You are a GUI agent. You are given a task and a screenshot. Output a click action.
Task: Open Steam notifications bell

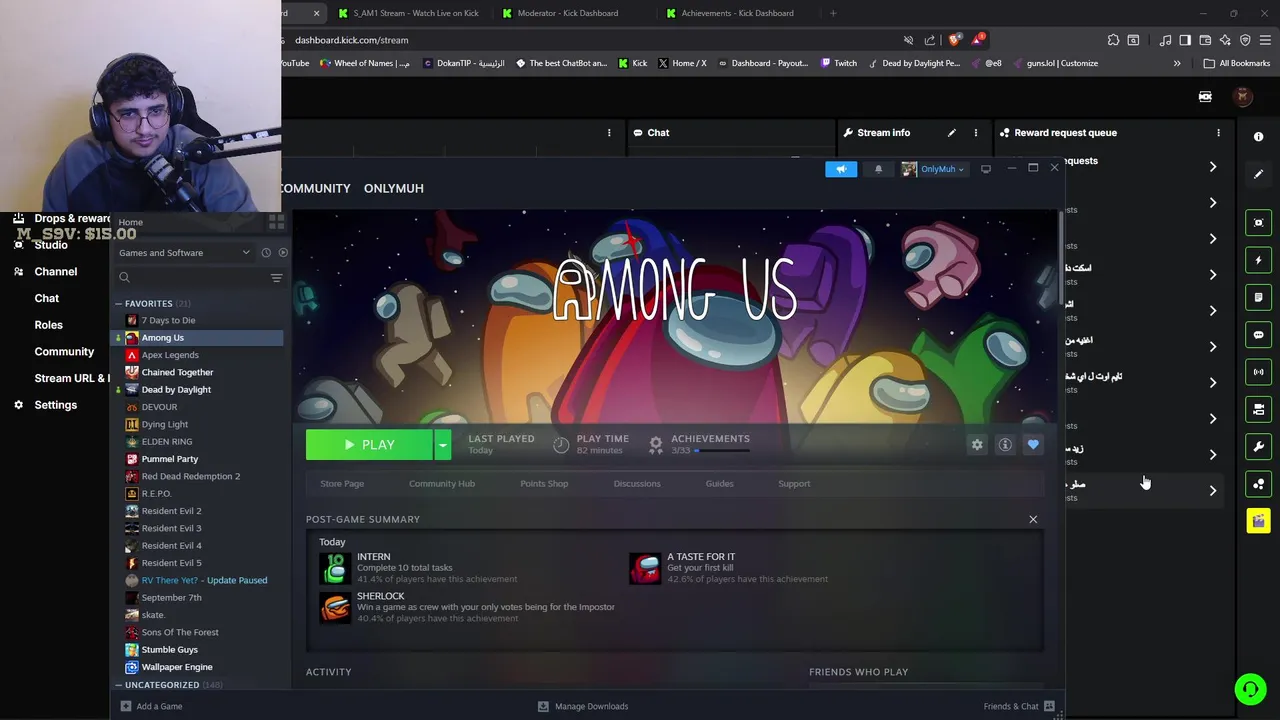click(x=879, y=169)
